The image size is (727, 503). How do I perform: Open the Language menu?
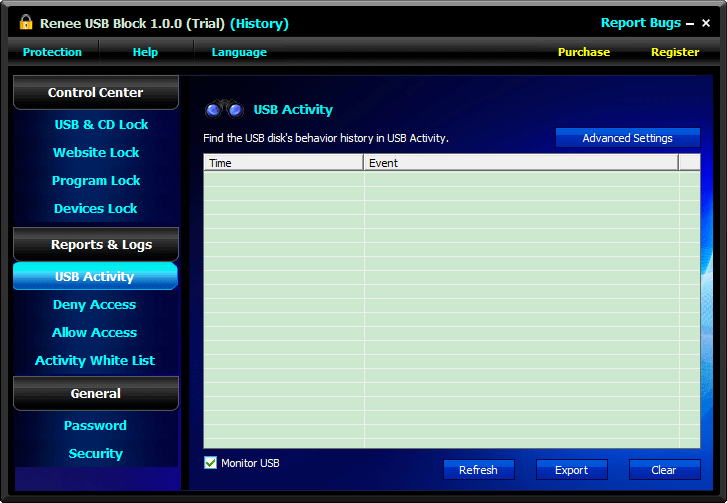point(239,52)
